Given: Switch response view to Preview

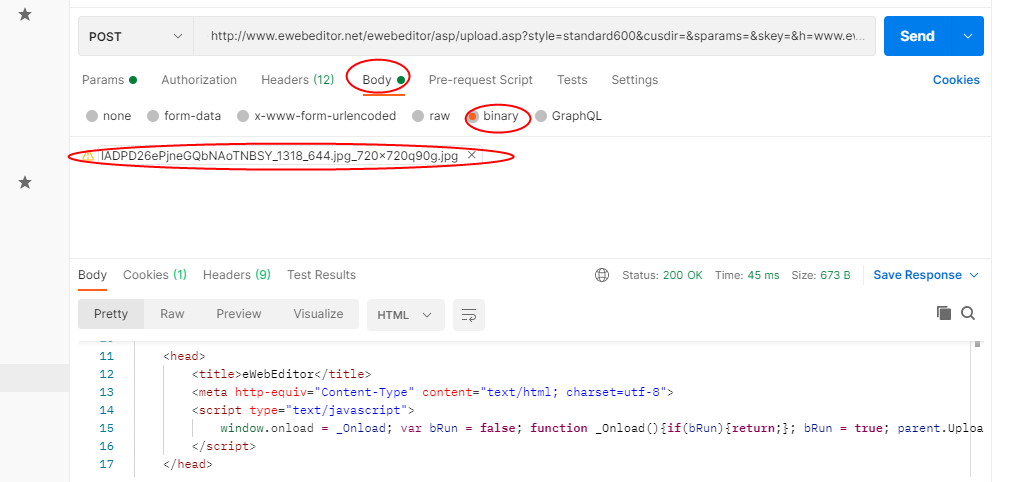Looking at the screenshot, I should pyautogui.click(x=238, y=314).
